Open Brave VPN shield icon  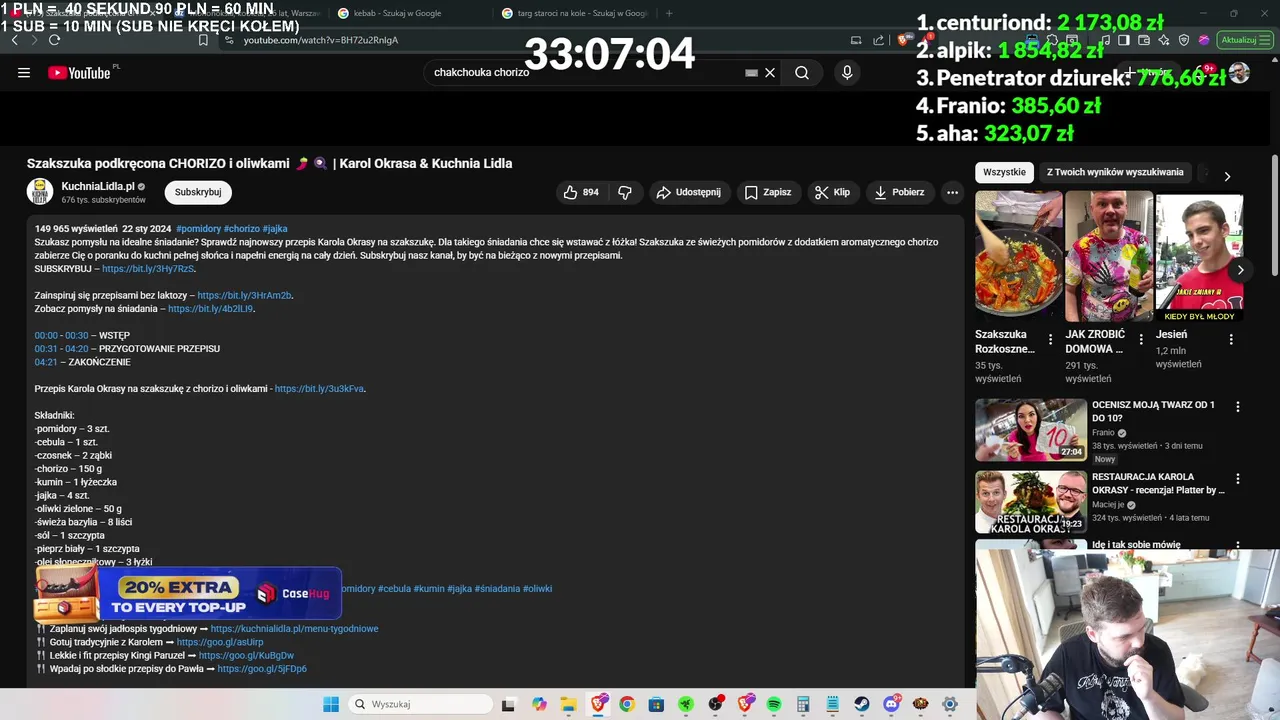coord(1184,40)
